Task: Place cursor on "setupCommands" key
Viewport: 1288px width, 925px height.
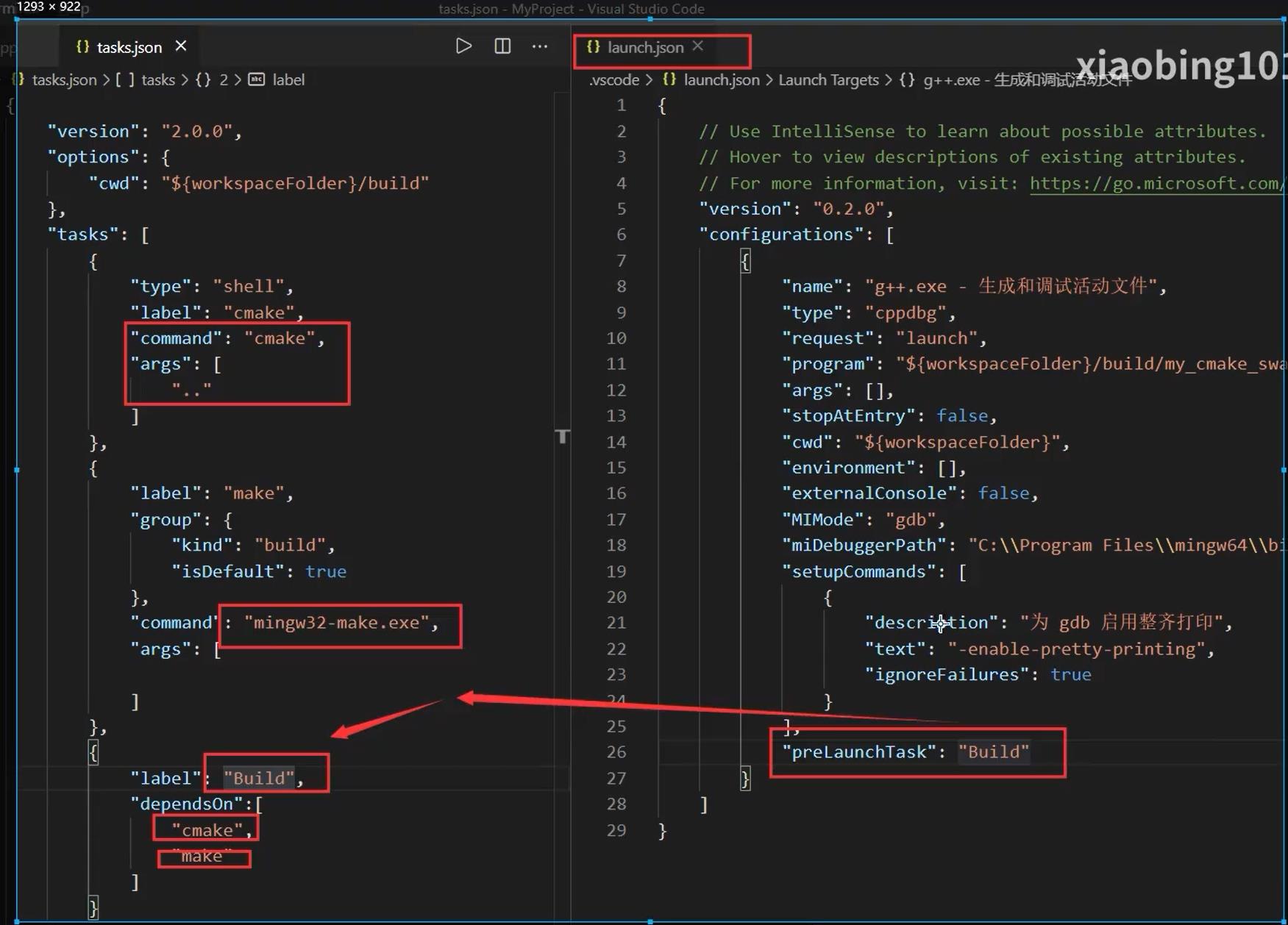Action: click(858, 571)
